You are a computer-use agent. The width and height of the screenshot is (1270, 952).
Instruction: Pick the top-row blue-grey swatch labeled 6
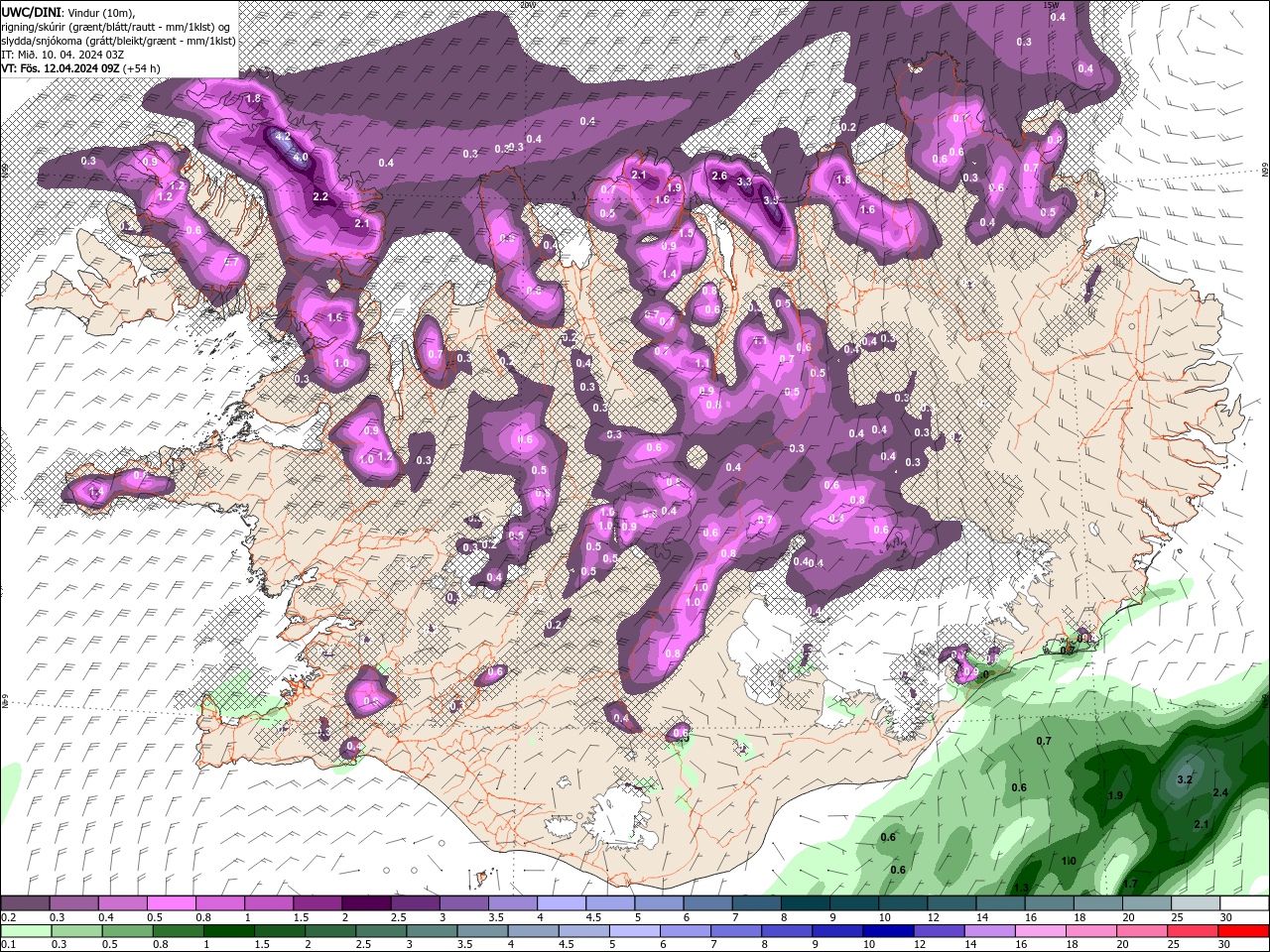(707, 903)
